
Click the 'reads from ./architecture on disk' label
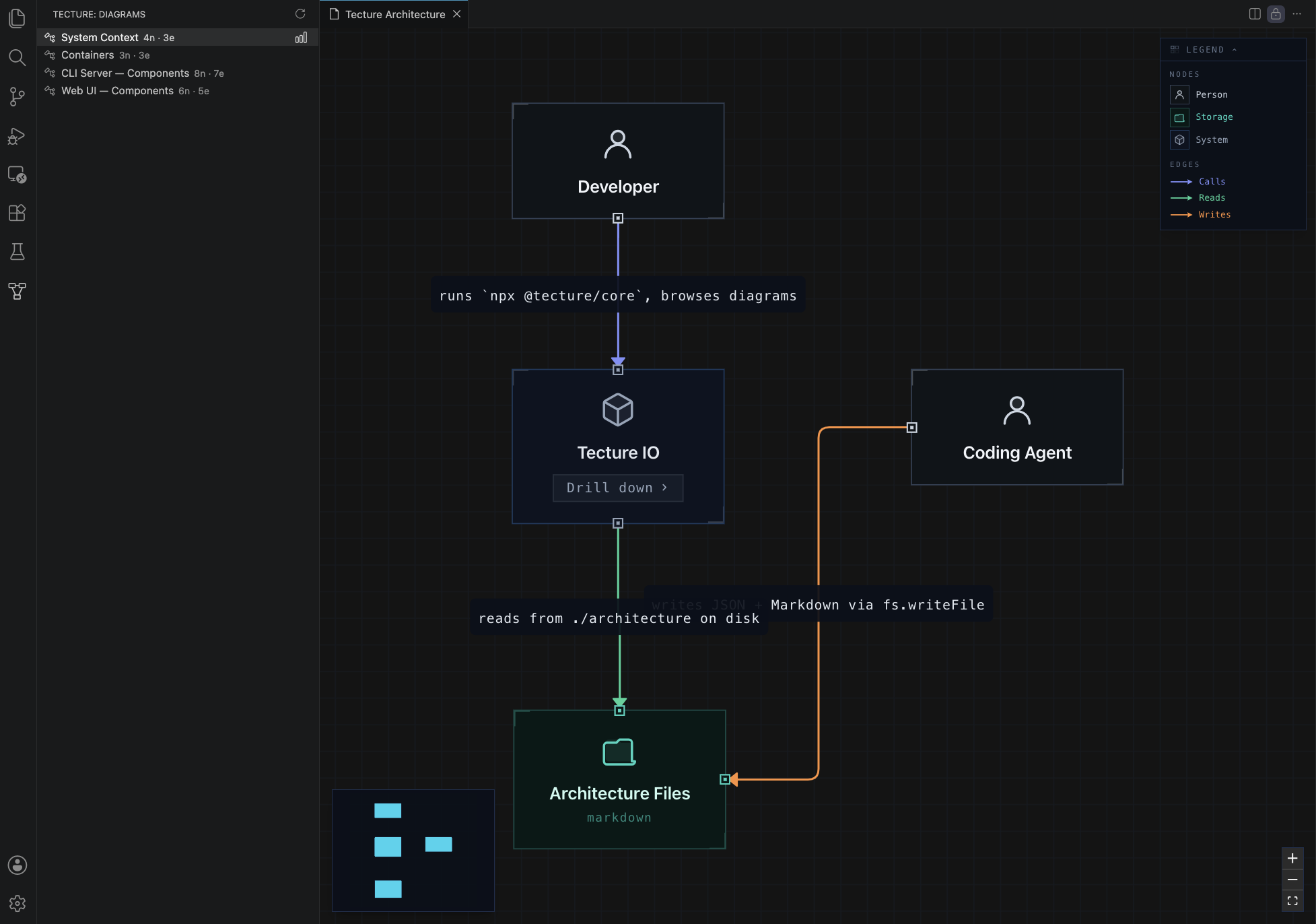(x=619, y=618)
